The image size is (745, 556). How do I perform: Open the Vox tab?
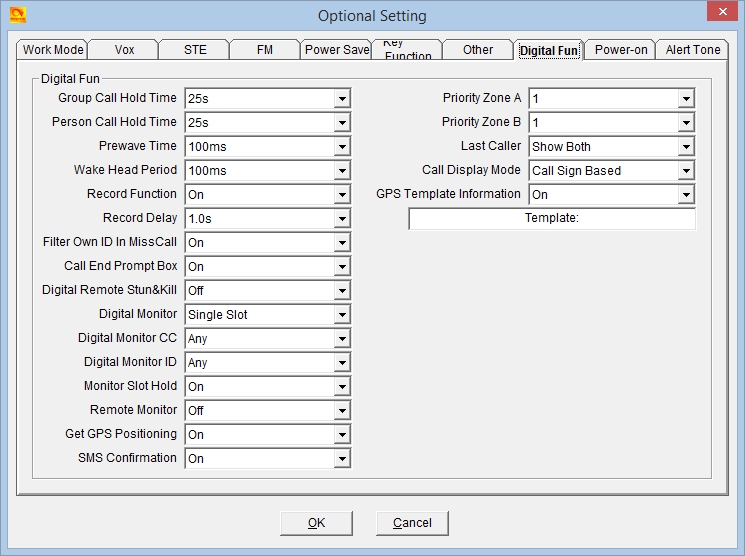coord(124,49)
